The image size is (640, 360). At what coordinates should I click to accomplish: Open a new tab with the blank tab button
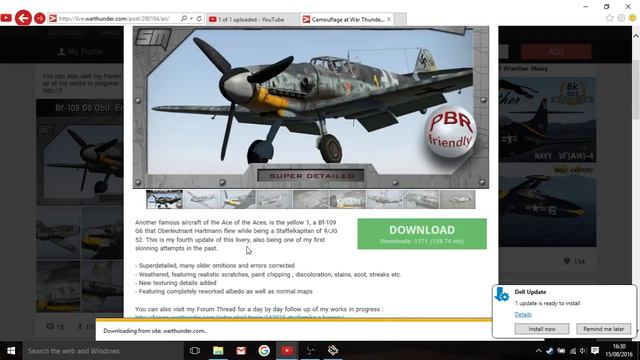point(400,19)
